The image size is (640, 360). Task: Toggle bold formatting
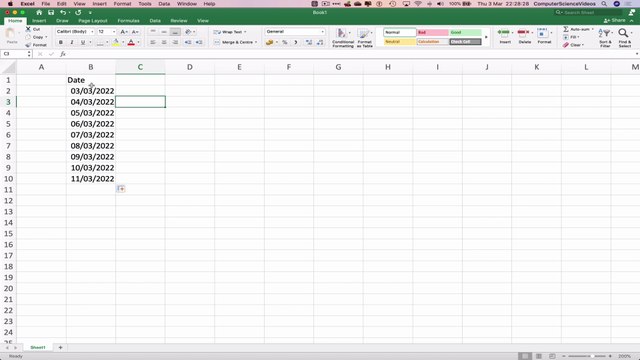click(x=61, y=42)
